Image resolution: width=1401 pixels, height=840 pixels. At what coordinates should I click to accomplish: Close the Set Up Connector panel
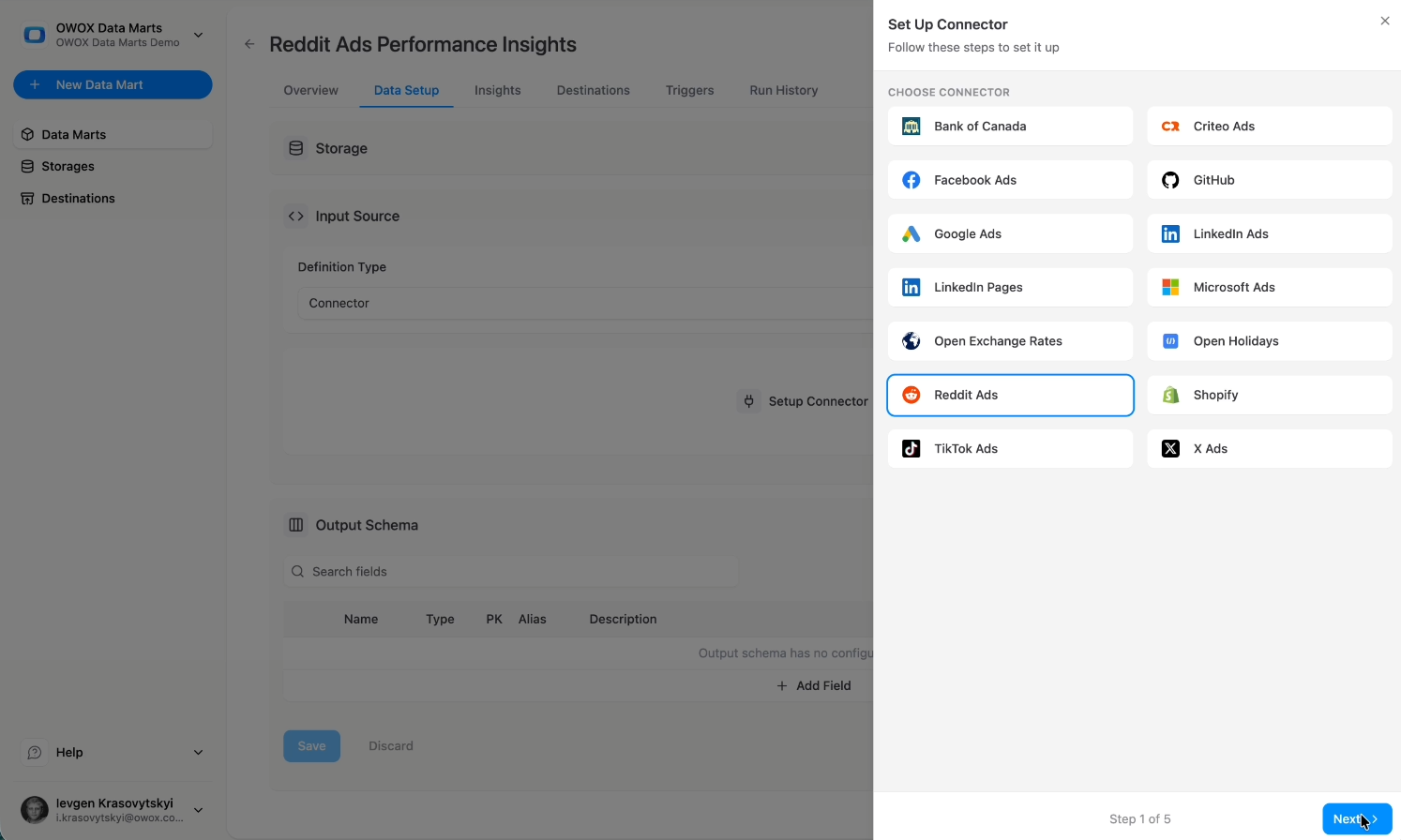click(x=1385, y=21)
